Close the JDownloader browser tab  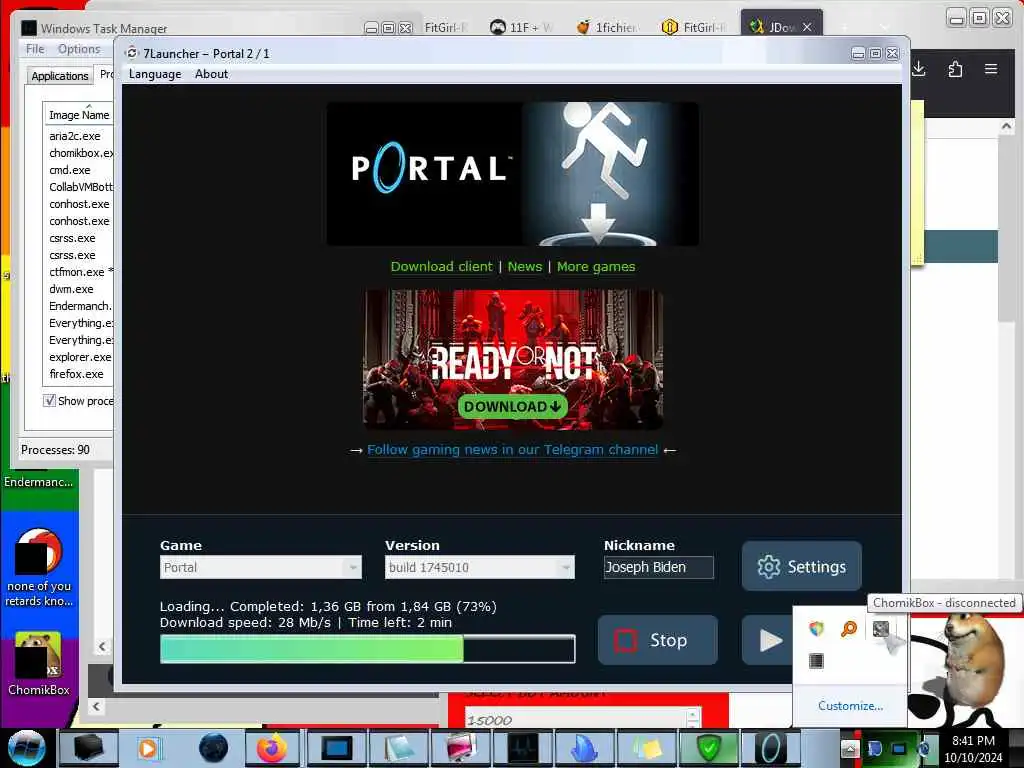[807, 27]
